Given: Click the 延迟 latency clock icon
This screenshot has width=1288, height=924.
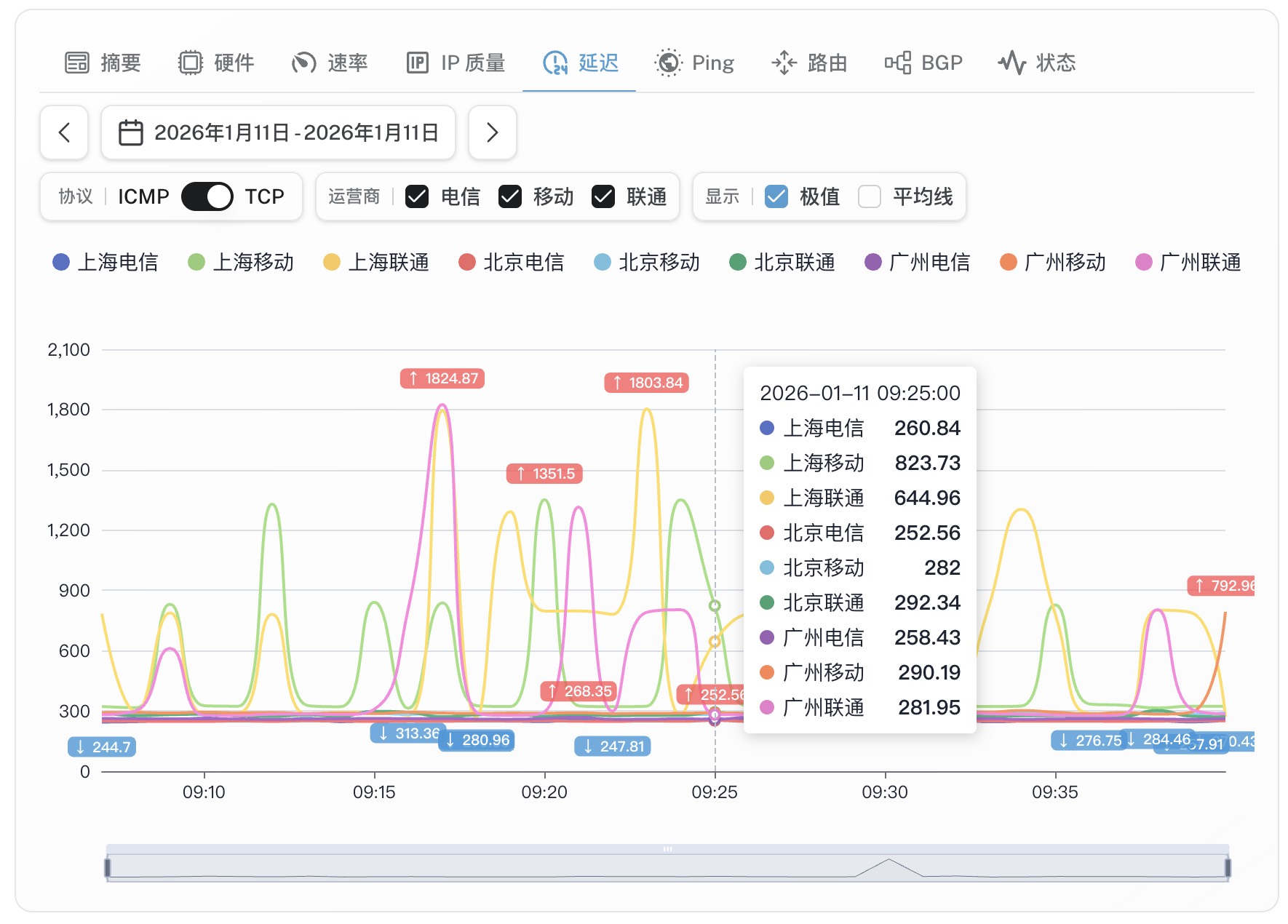Looking at the screenshot, I should [x=555, y=63].
